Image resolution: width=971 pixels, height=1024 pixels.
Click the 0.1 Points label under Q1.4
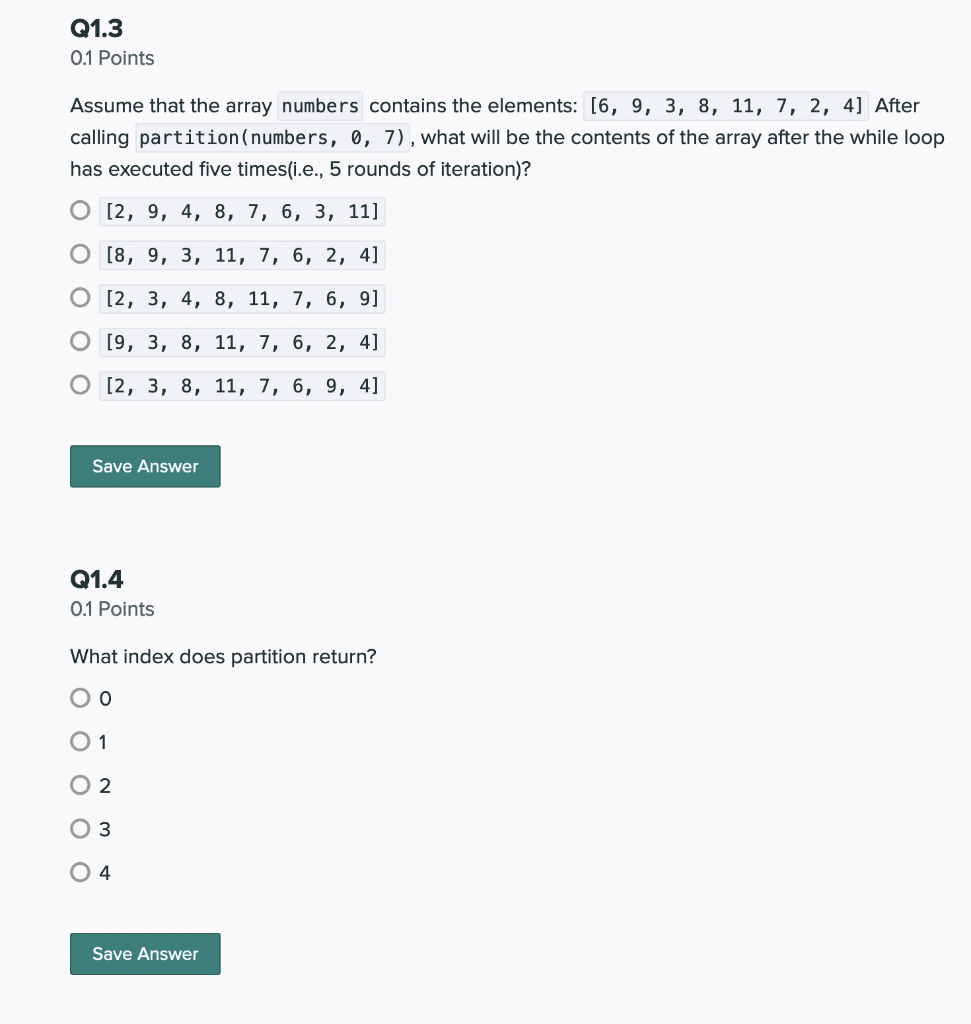click(x=111, y=609)
